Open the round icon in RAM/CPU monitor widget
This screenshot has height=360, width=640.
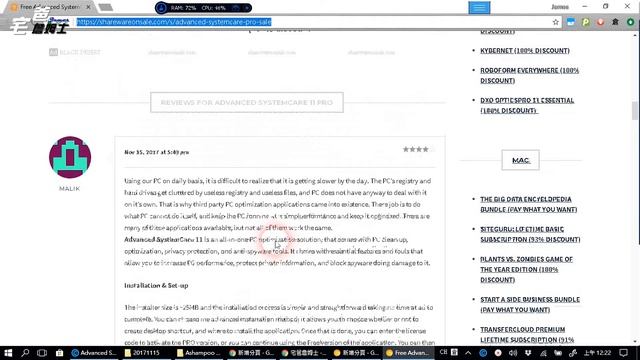161,8
